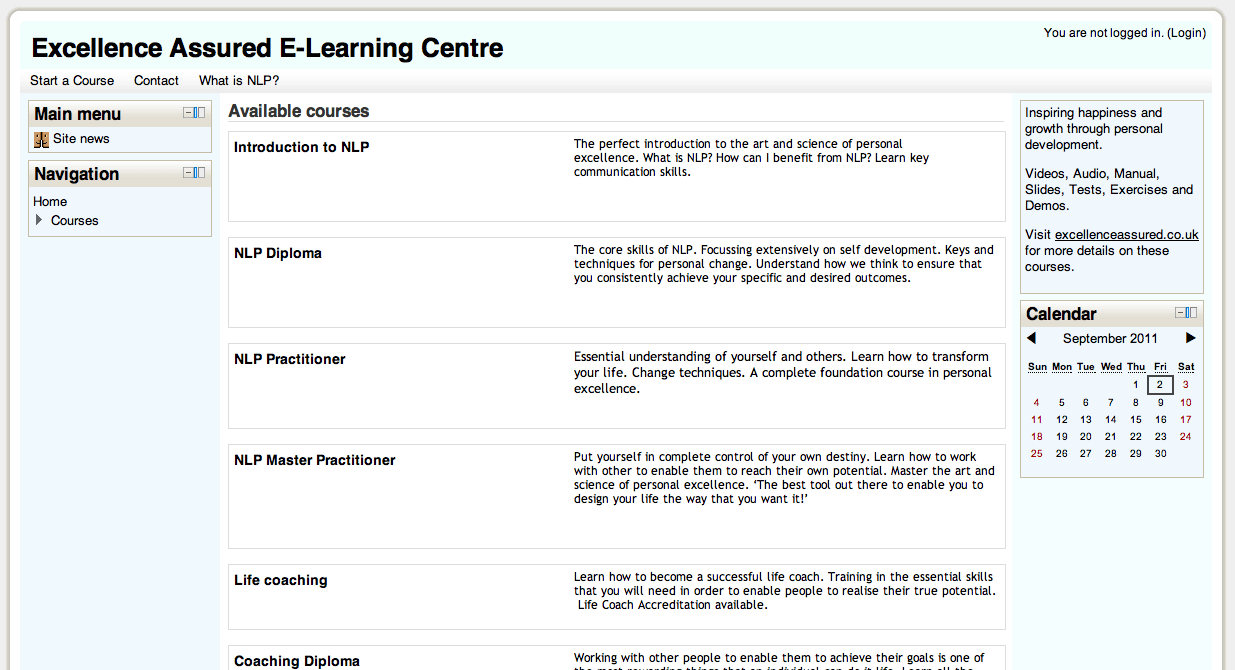Viewport: 1235px width, 670px height.
Task: Advance the Calendar to October 2011
Action: pos(1190,338)
